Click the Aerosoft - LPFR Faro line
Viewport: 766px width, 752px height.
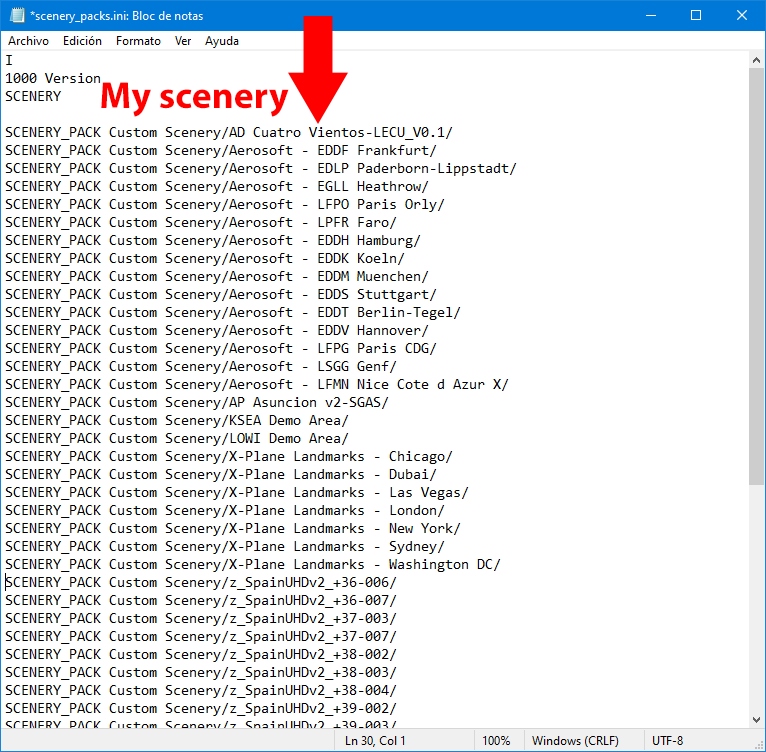click(x=201, y=223)
